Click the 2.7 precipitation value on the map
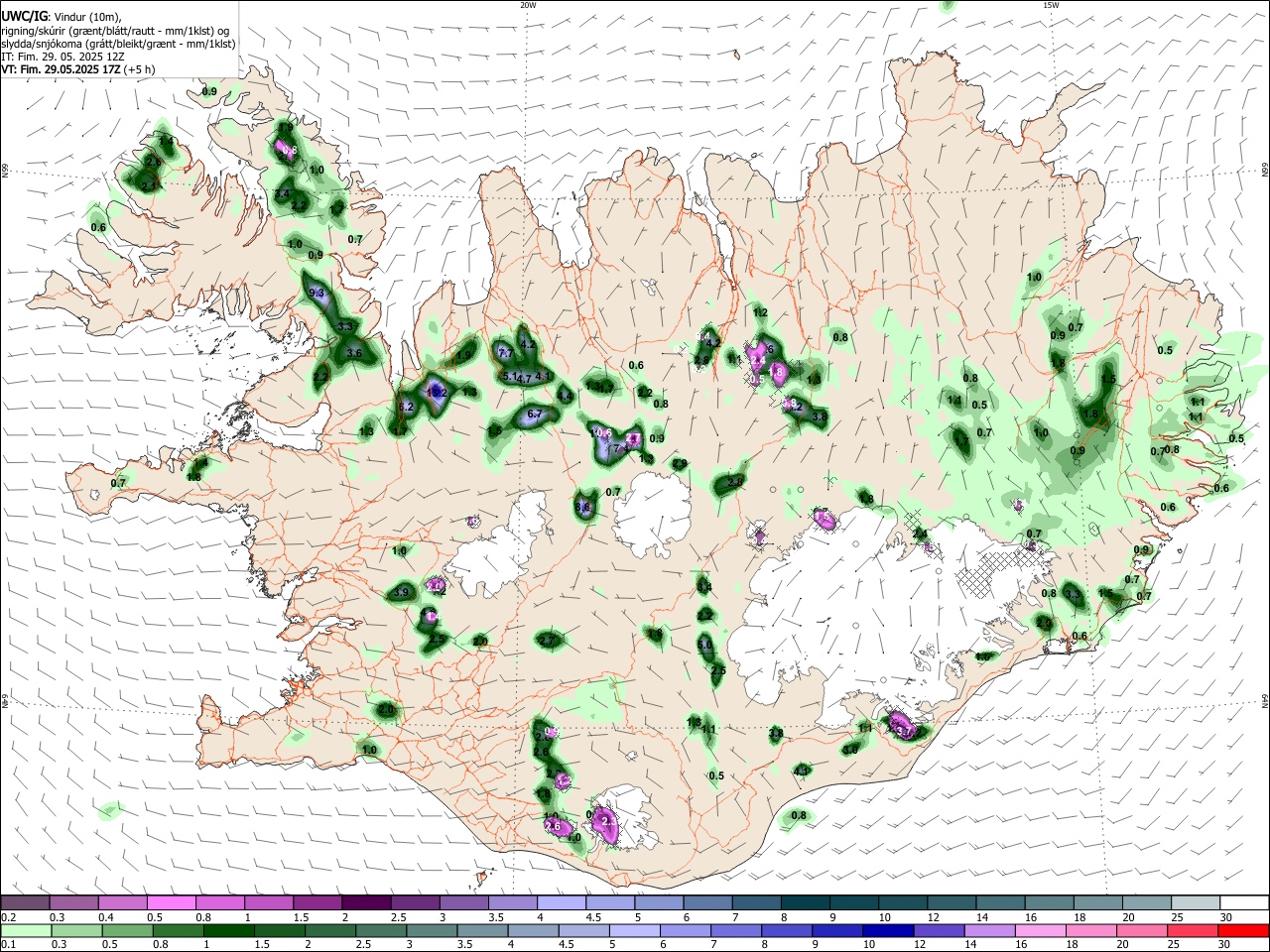This screenshot has width=1270, height=952. point(548,641)
